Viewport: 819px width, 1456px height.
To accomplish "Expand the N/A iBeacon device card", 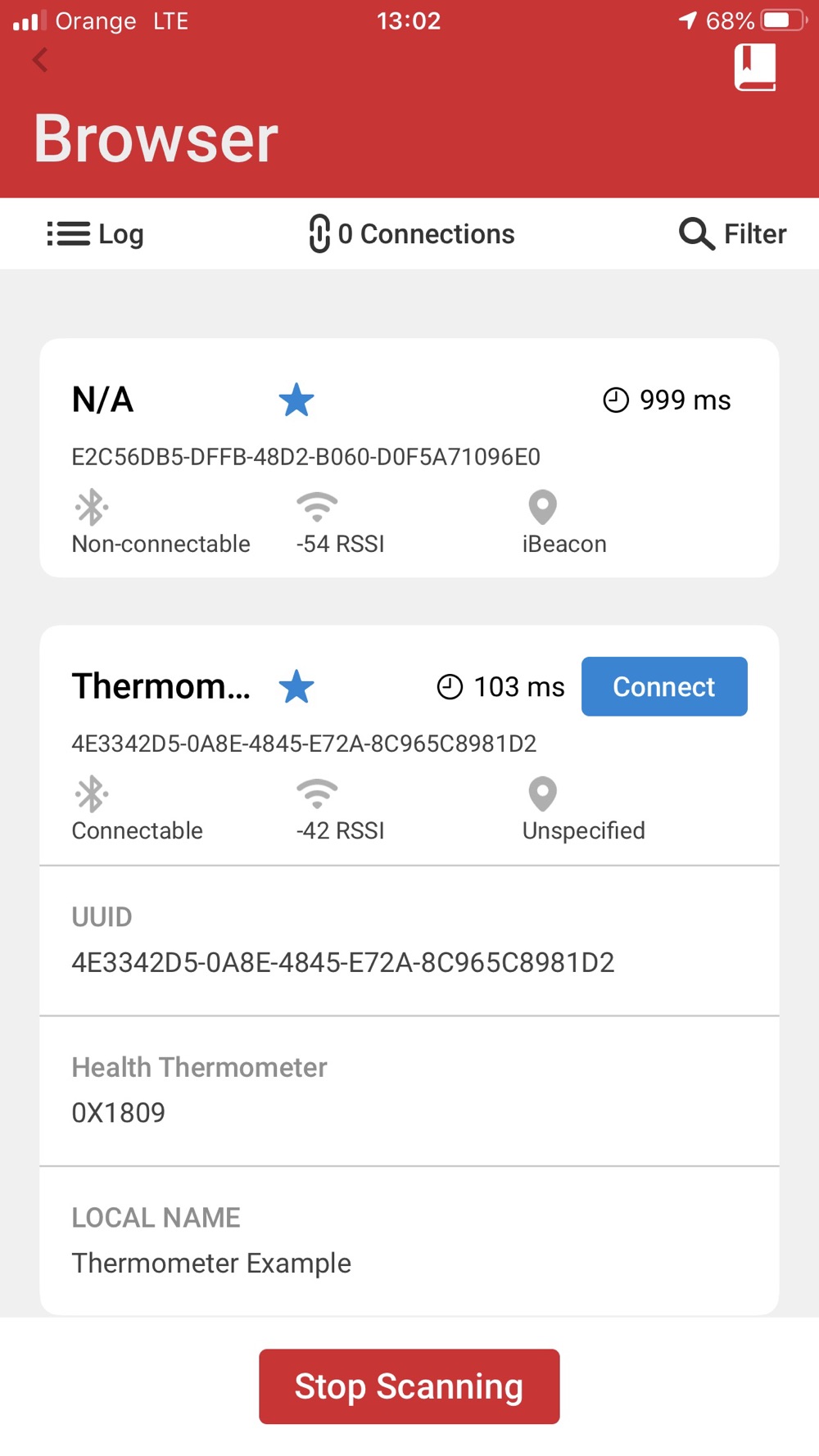I will (x=409, y=458).
